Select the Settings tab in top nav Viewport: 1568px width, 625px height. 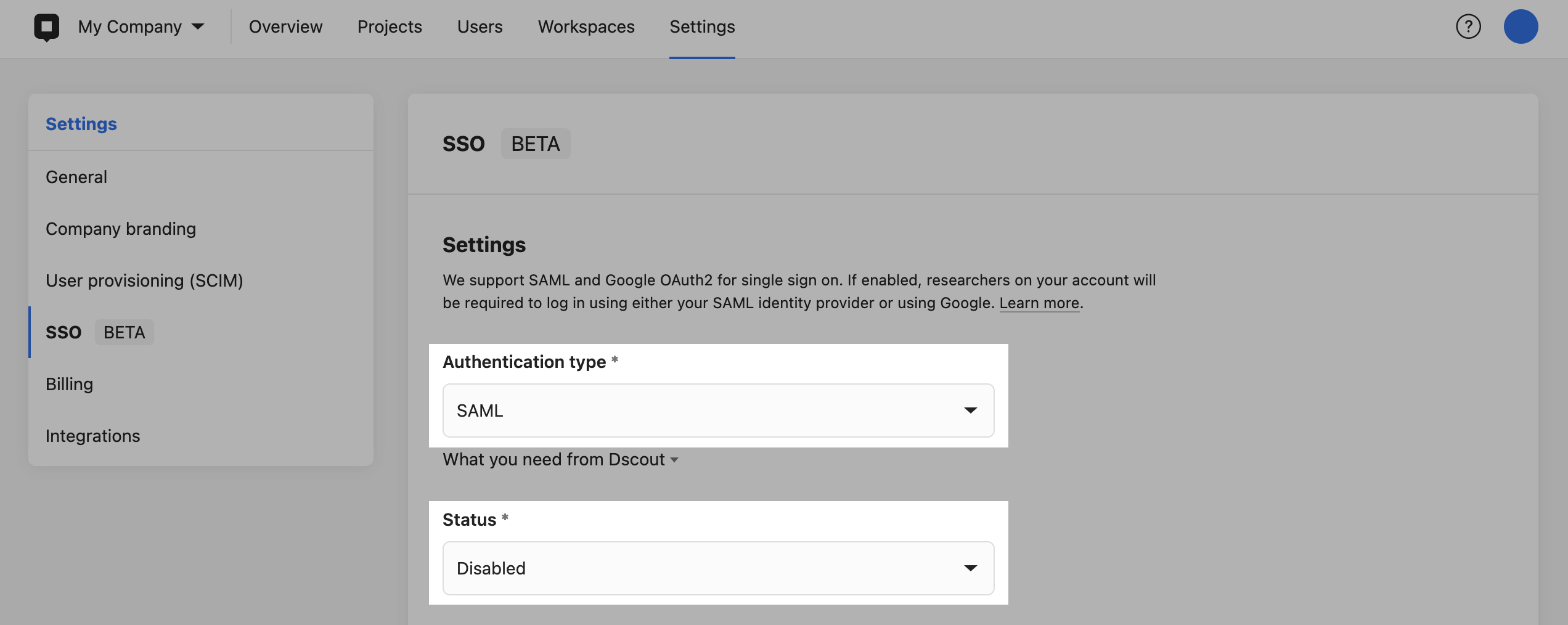[x=702, y=27]
